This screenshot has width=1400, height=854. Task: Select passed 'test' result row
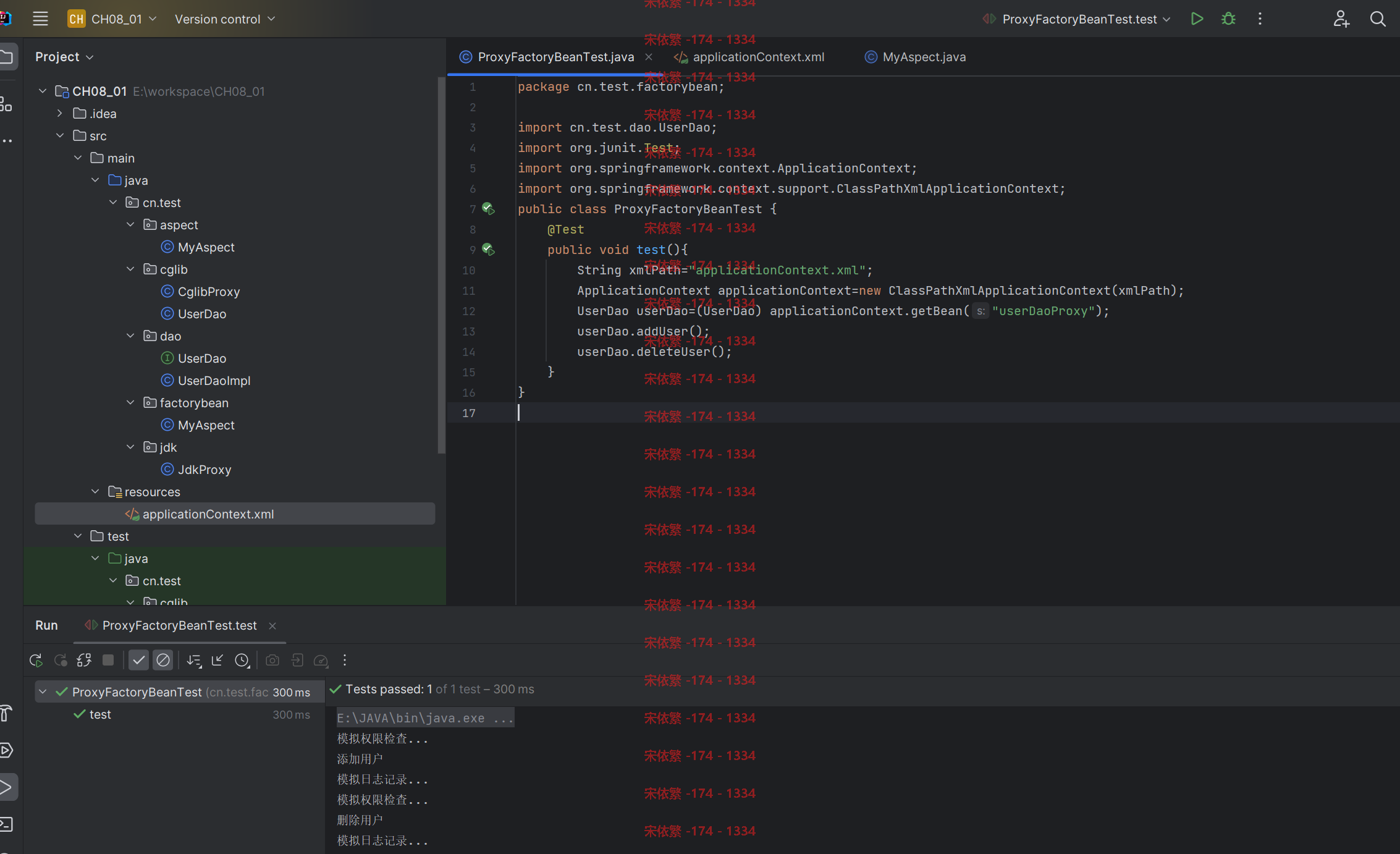[179, 714]
